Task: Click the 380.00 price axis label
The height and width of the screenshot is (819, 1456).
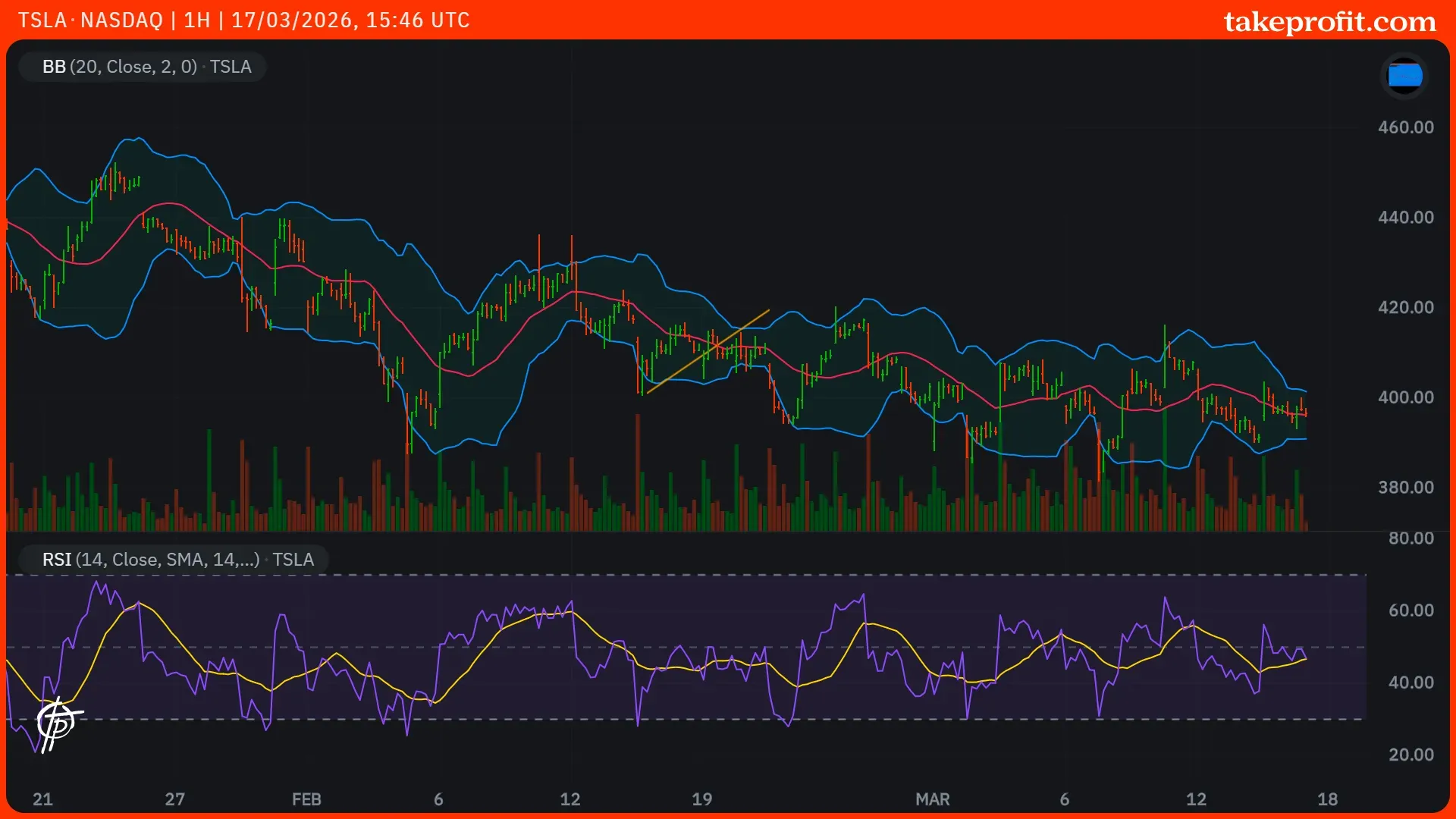Action: click(x=1405, y=488)
